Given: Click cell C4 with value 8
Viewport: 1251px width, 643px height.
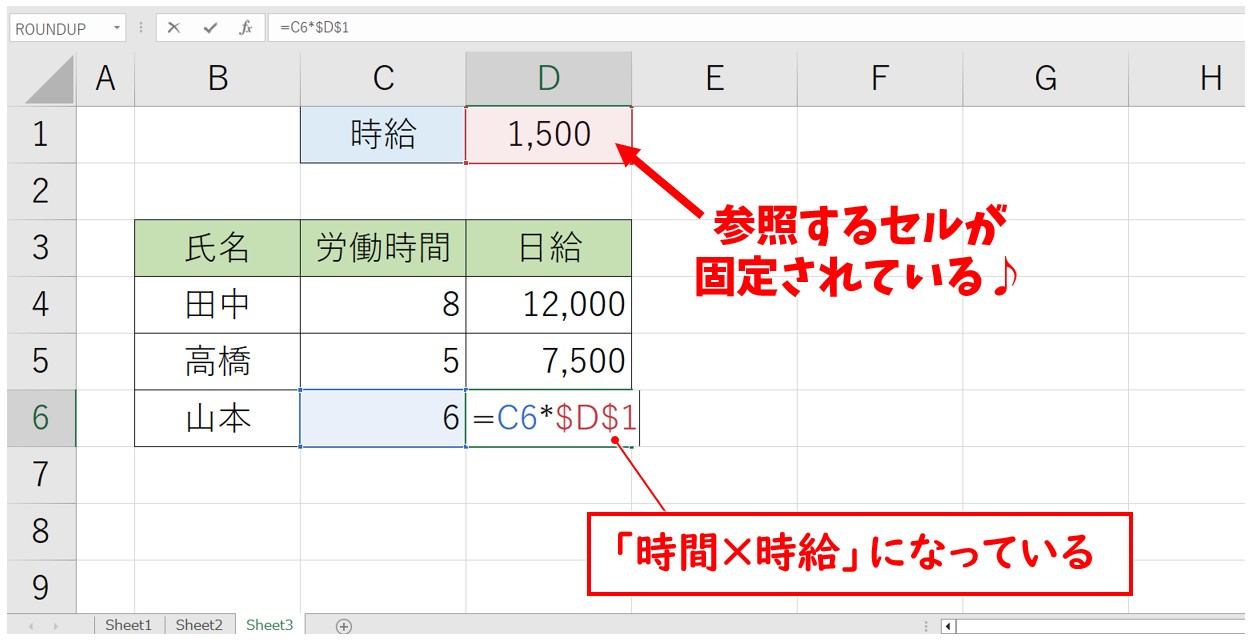Looking at the screenshot, I should click(383, 305).
